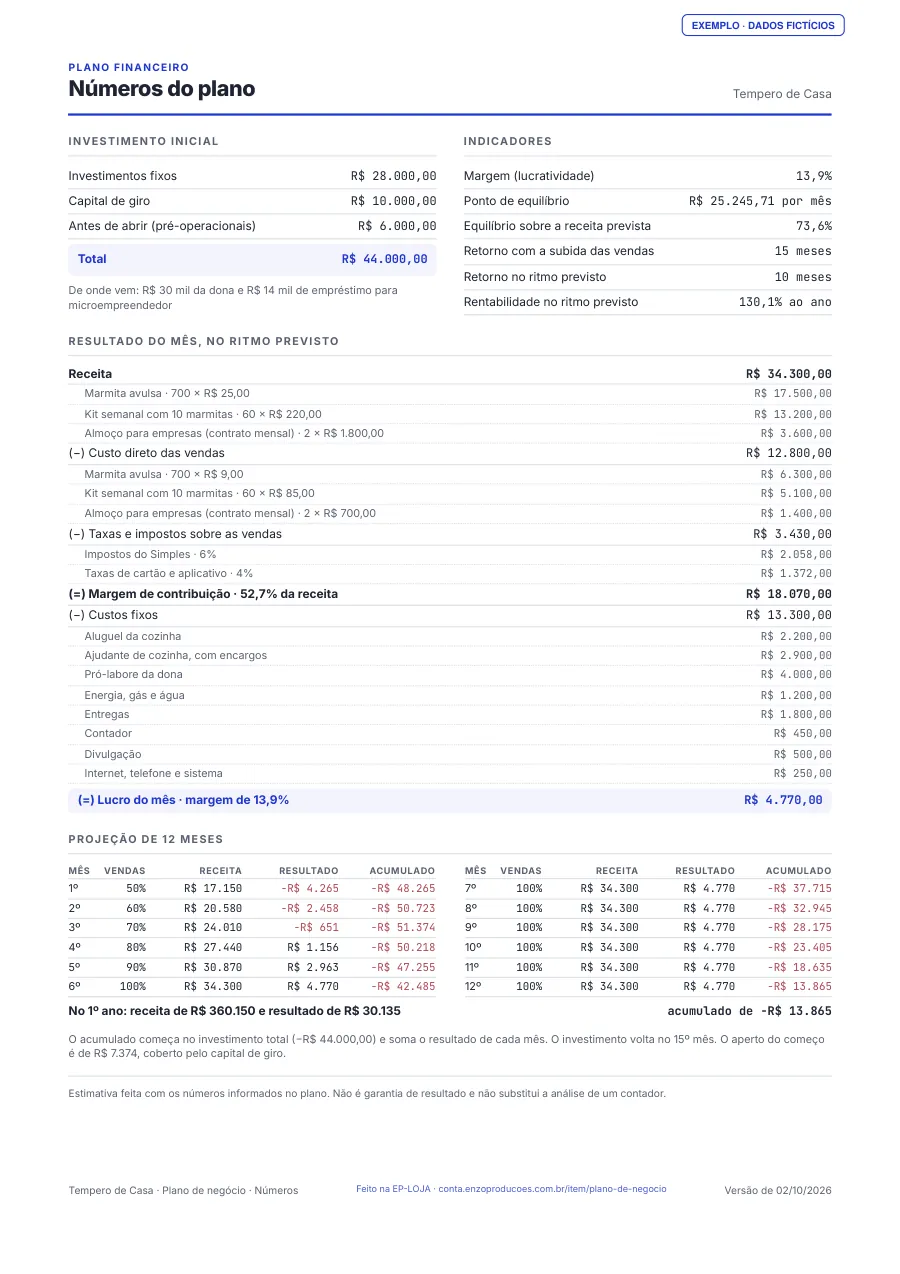This screenshot has width=900, height=1274.
Task: Click the Ponto de equilíbrio value
Action: [760, 201]
